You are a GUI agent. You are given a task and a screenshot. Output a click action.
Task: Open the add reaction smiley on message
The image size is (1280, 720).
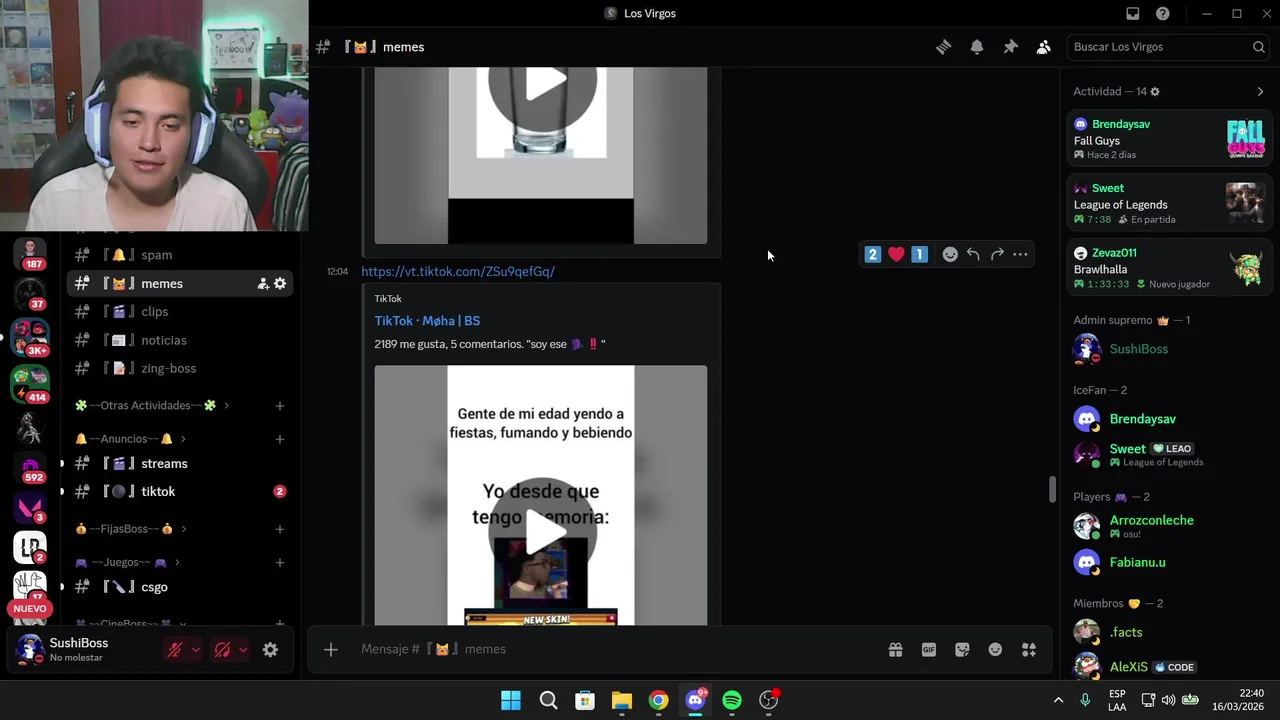(950, 255)
